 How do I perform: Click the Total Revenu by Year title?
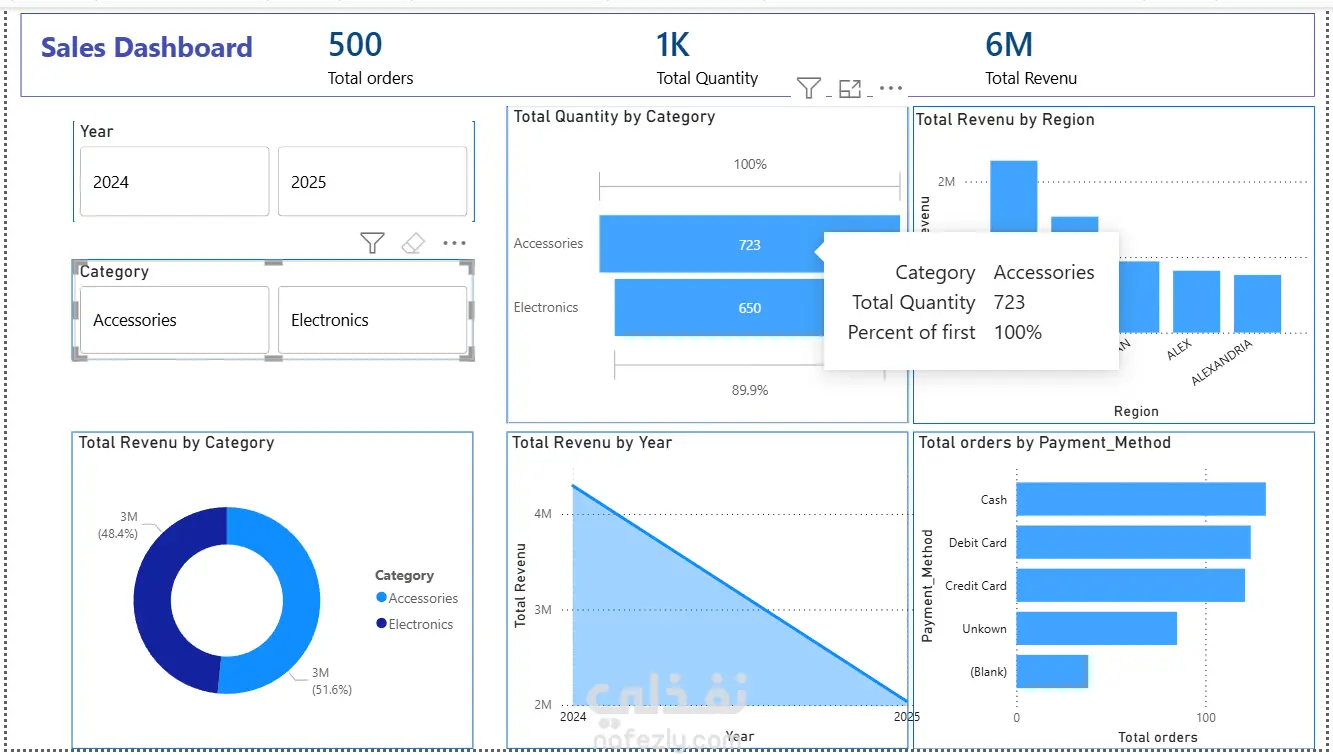(592, 443)
